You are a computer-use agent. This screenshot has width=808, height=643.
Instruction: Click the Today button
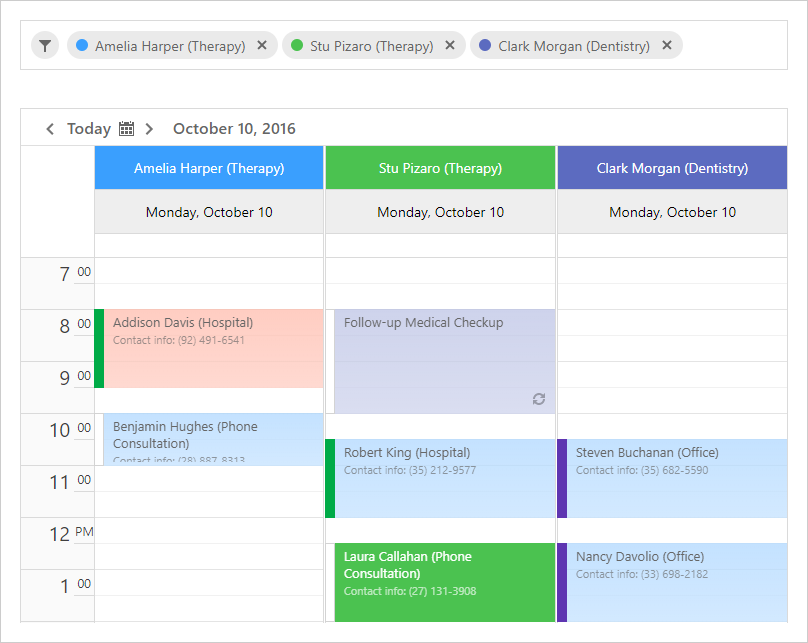89,129
